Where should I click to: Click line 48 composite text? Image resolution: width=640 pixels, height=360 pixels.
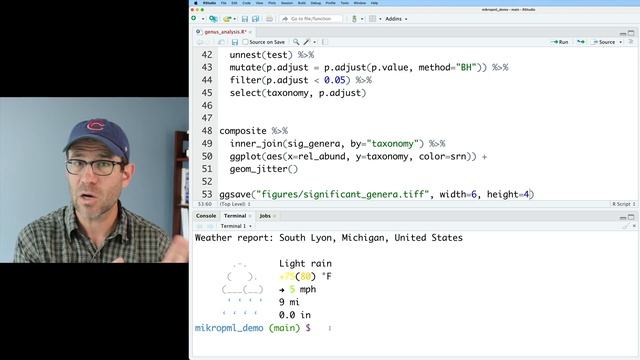coord(243,131)
